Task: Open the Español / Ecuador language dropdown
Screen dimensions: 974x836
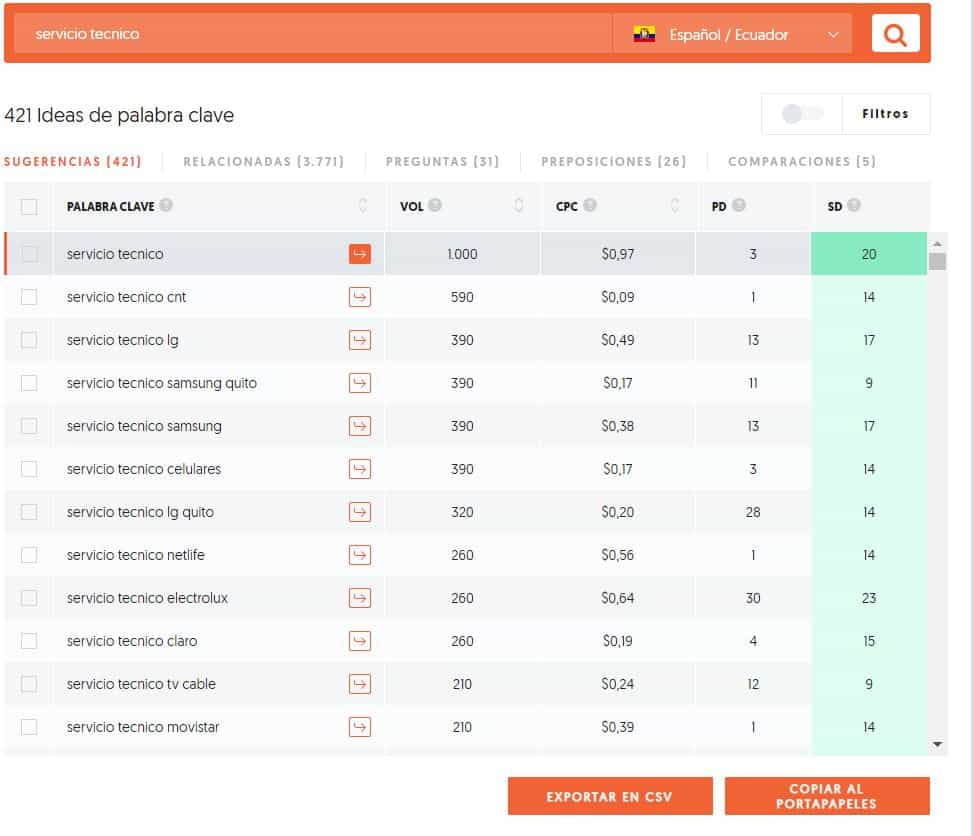Action: pyautogui.click(x=733, y=34)
